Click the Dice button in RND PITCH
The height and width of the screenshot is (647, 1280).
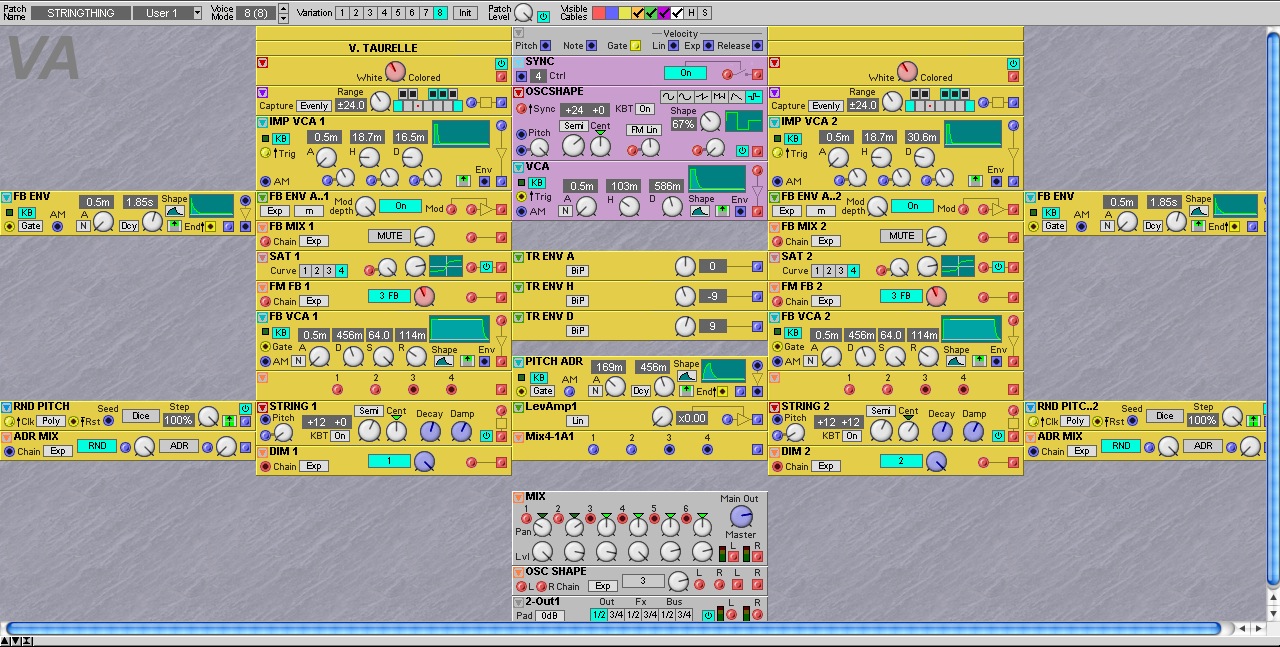pyautogui.click(x=141, y=416)
